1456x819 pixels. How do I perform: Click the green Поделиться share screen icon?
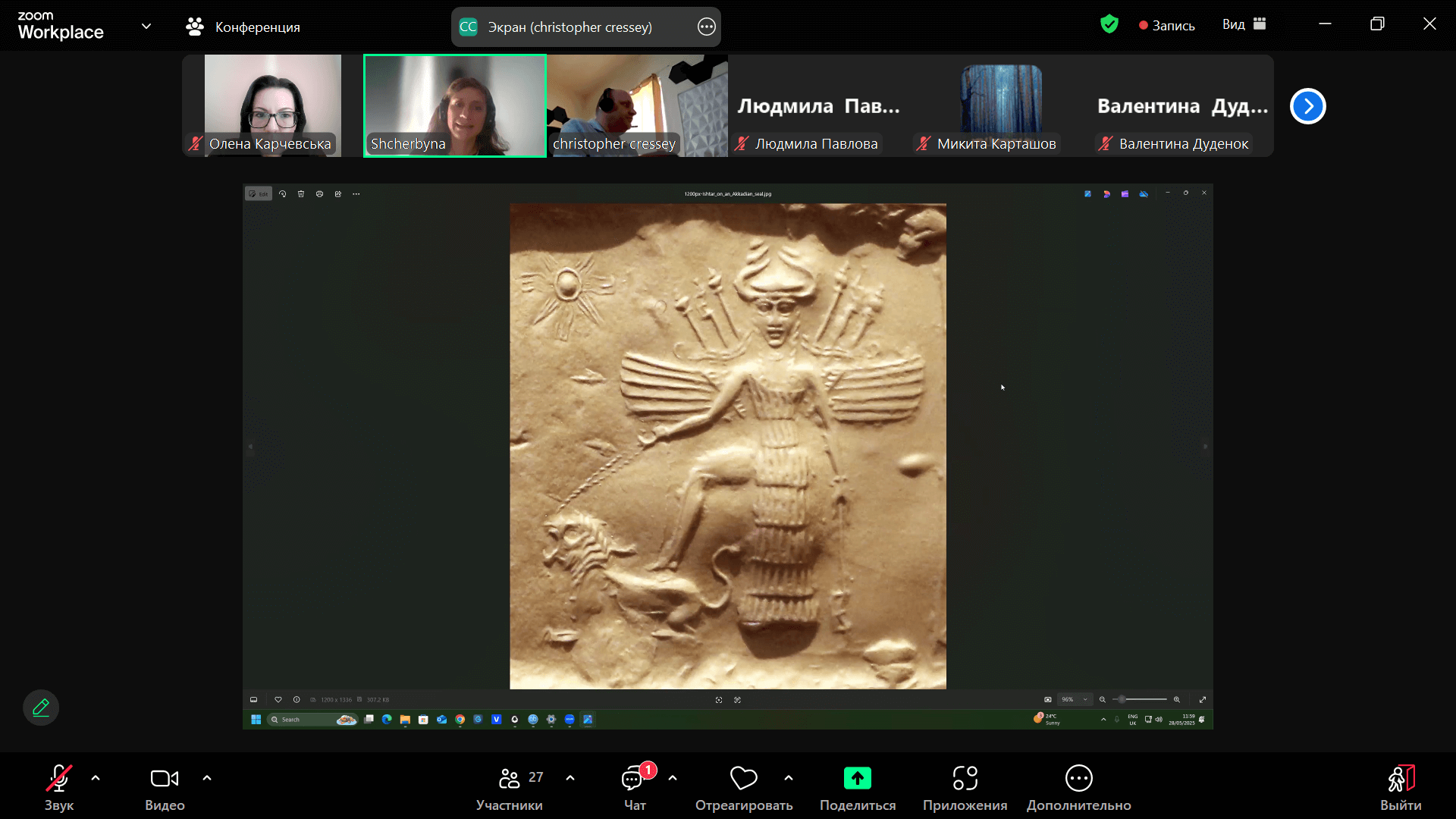coord(857,779)
